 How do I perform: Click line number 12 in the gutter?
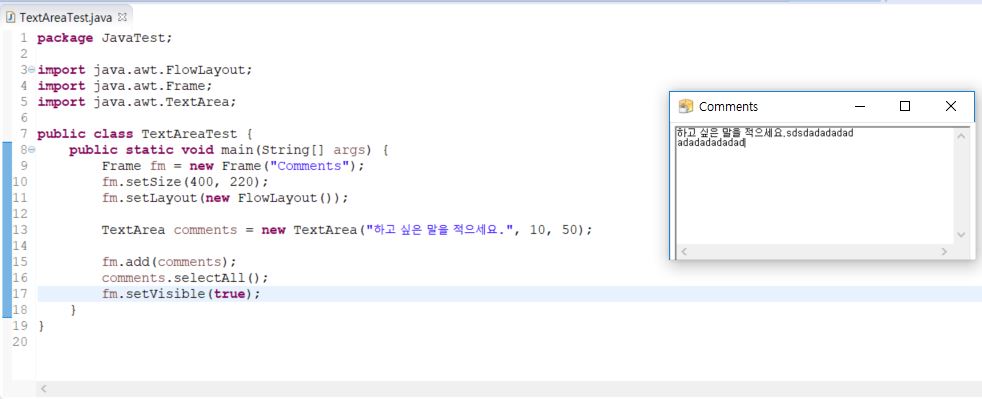coord(19,214)
